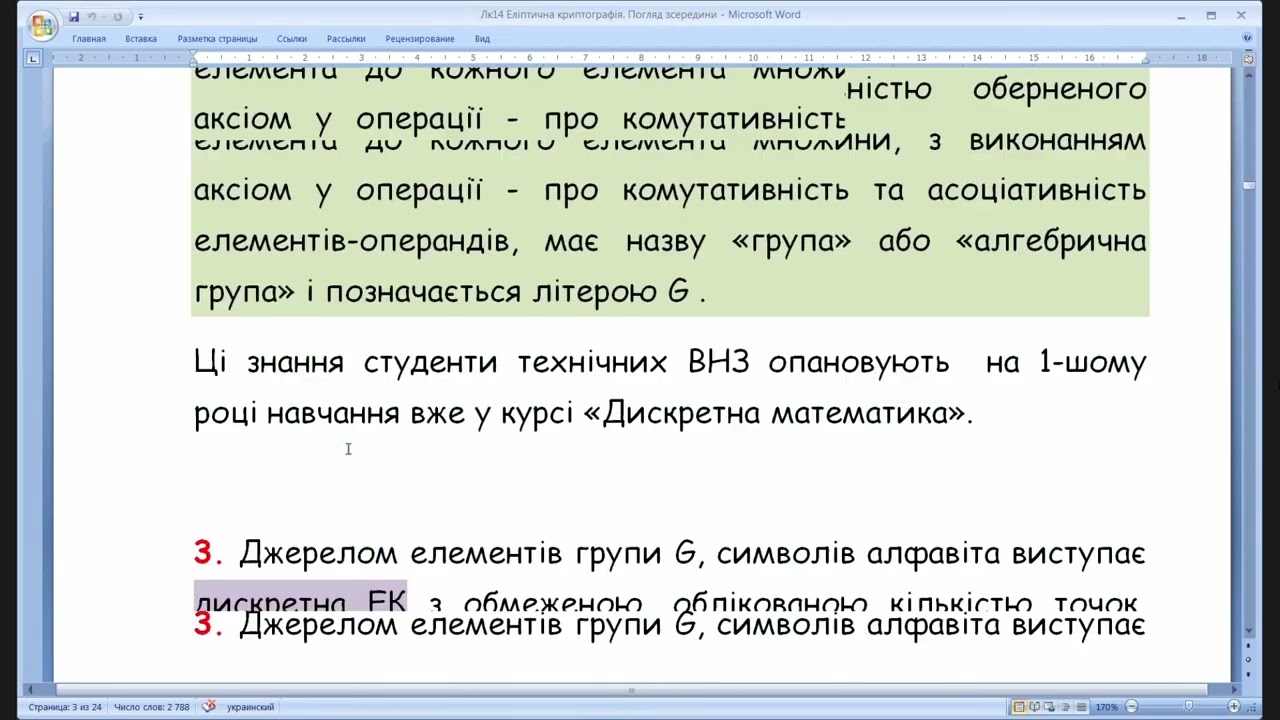Open word count 'Число слов: 2 788'
The image size is (1280, 720).
coord(152,707)
